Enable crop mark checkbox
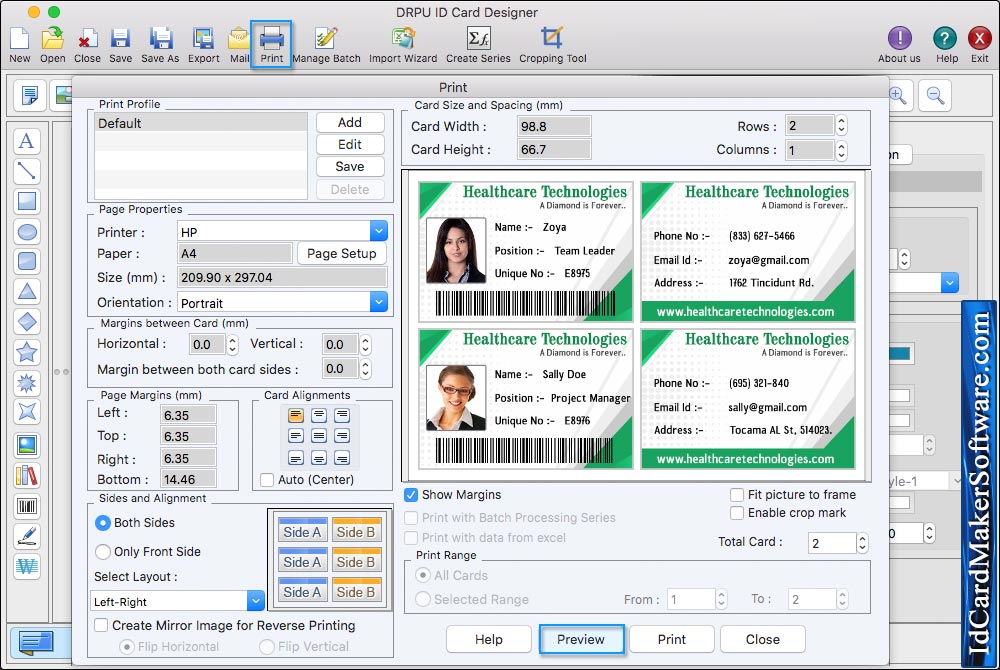The image size is (1000, 670). [737, 513]
